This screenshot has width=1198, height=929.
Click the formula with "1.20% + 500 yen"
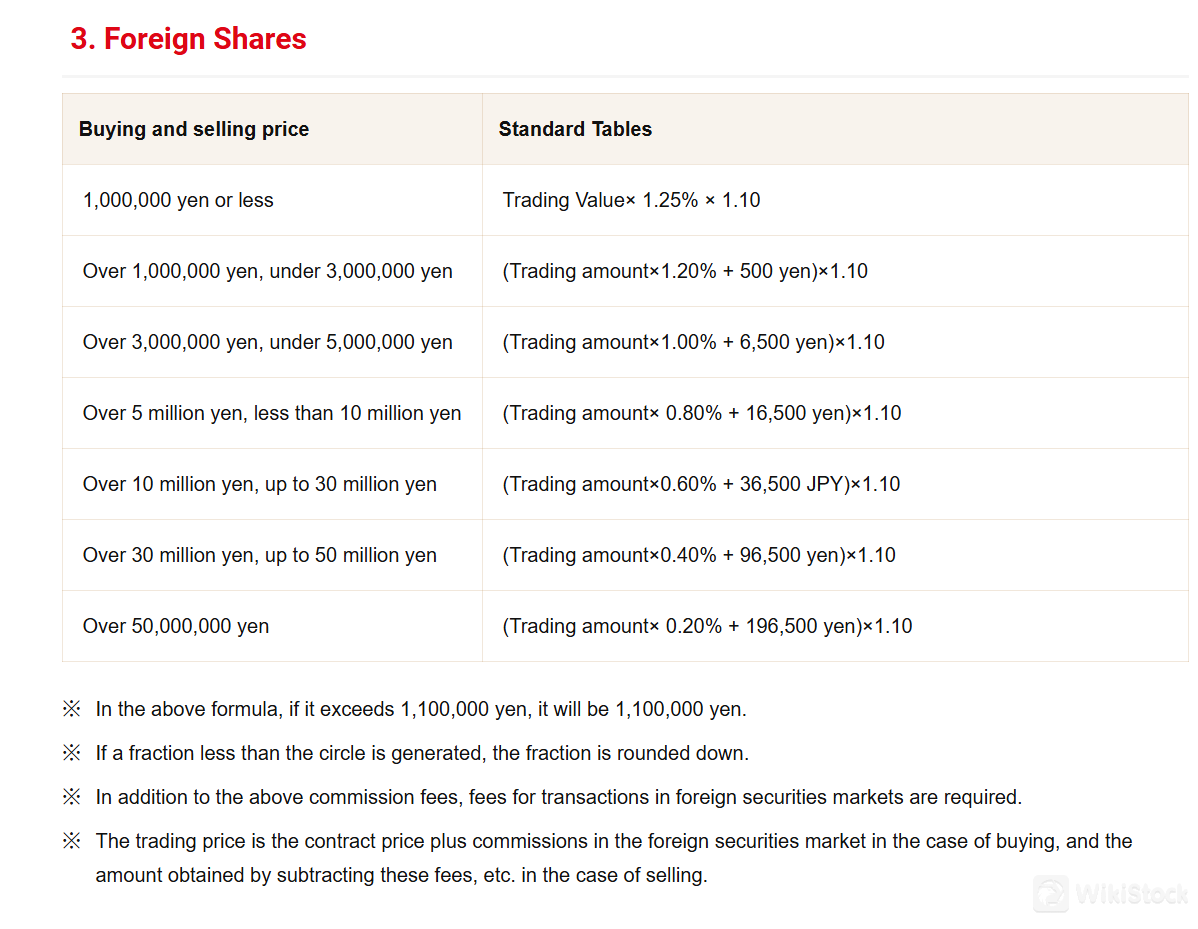[685, 271]
